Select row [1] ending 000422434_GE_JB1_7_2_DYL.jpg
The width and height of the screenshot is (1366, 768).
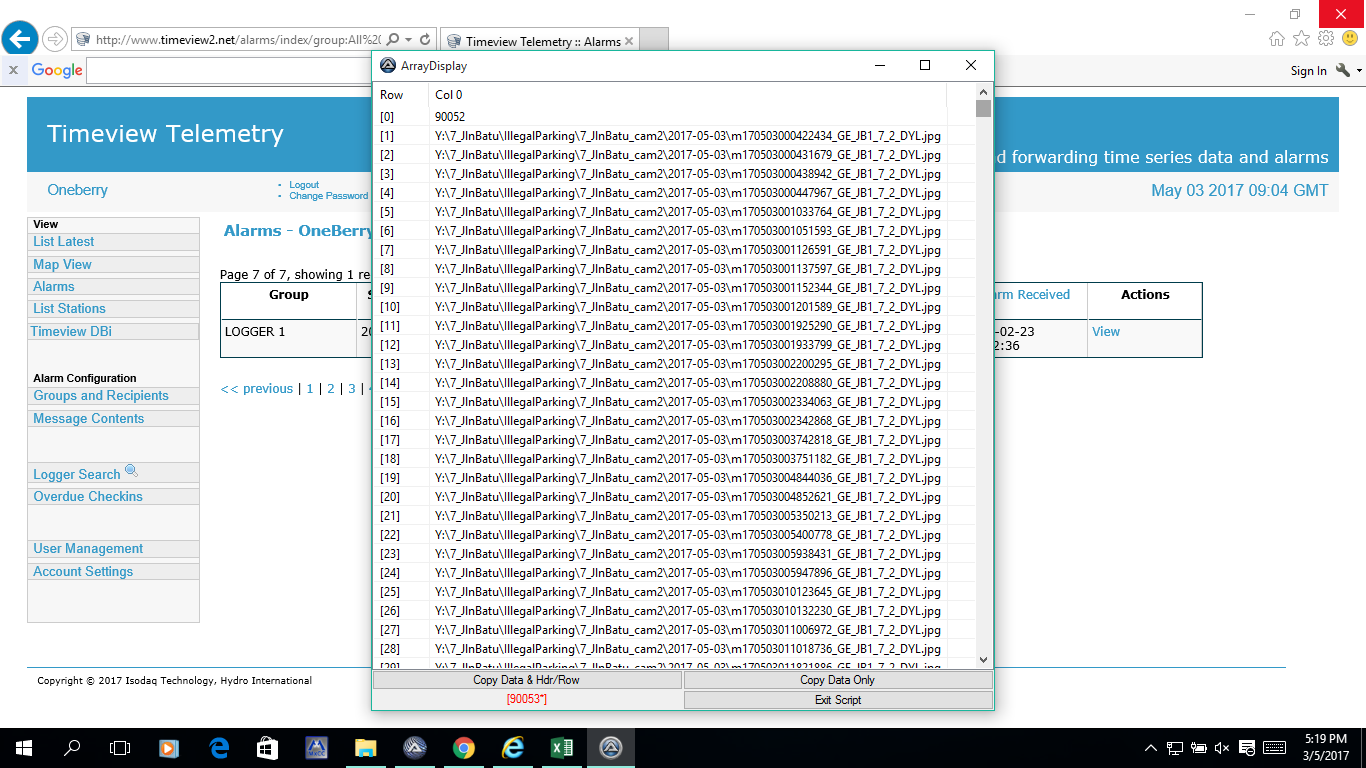[x=660, y=135]
